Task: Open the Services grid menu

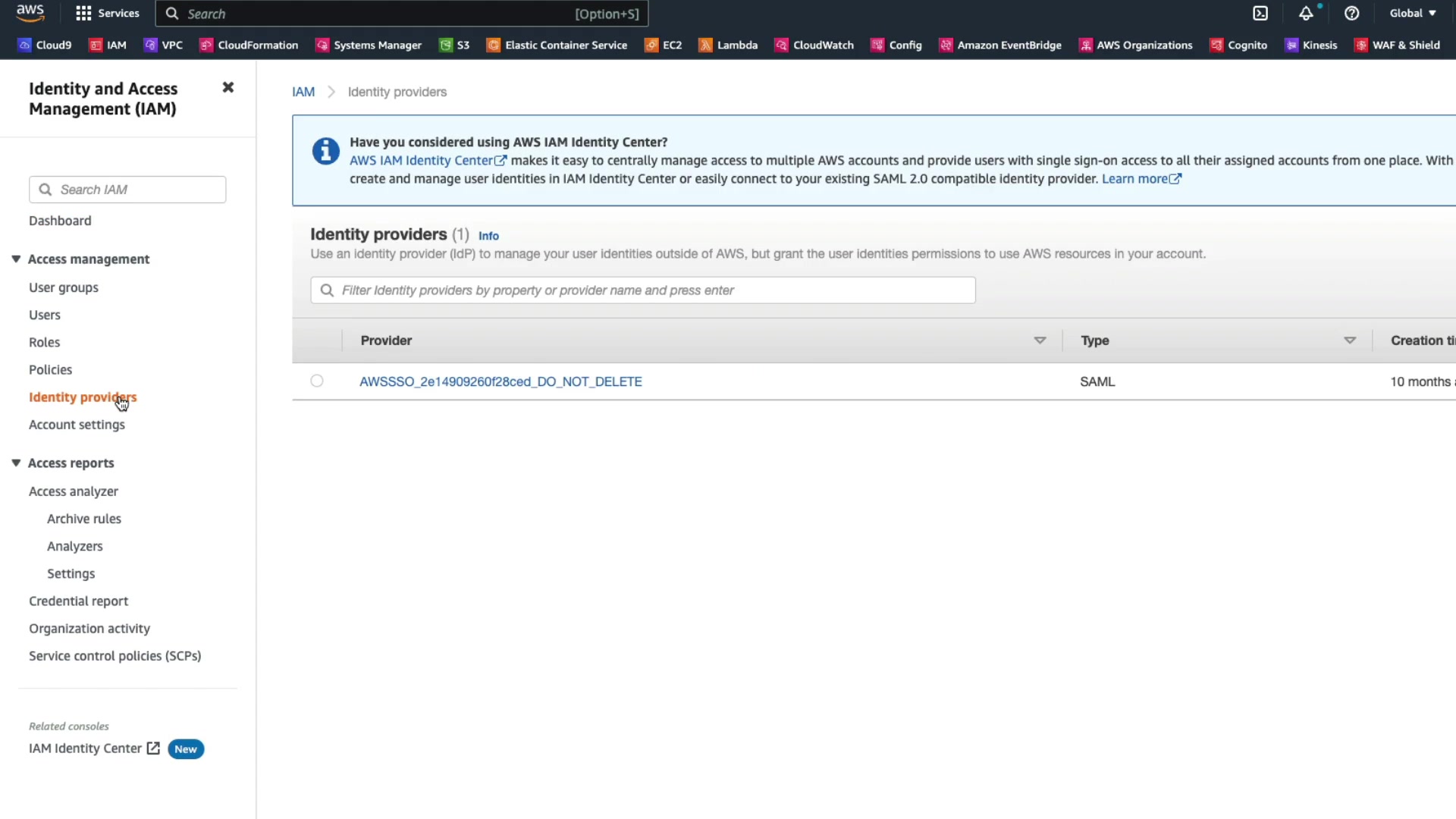Action: [108, 14]
